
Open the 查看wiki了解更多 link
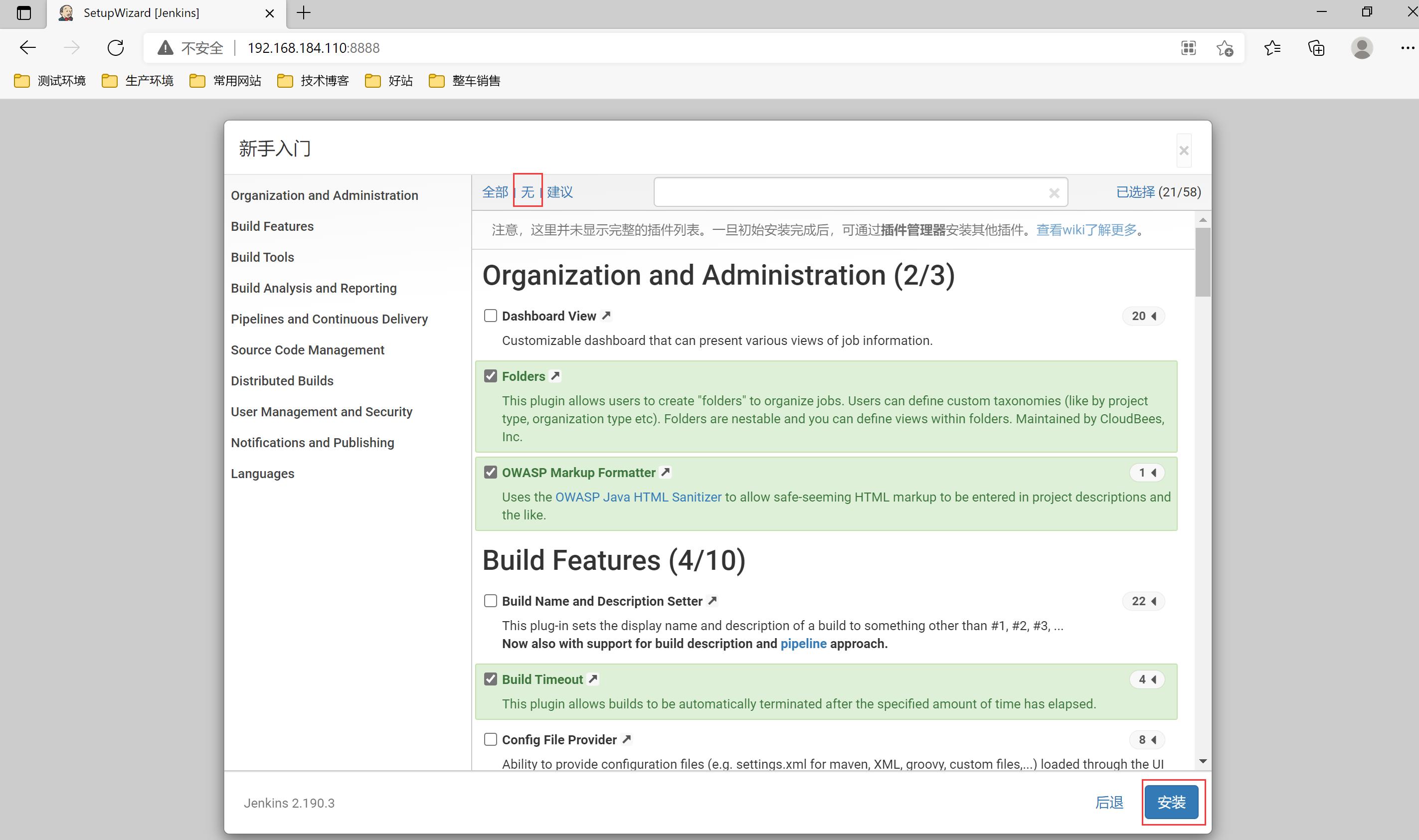point(1086,230)
